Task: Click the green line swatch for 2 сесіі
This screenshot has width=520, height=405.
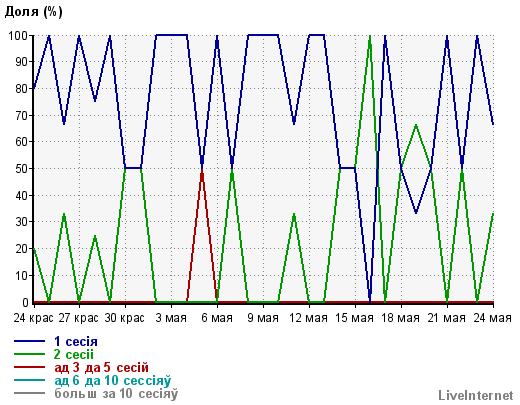Action: click(x=29, y=354)
